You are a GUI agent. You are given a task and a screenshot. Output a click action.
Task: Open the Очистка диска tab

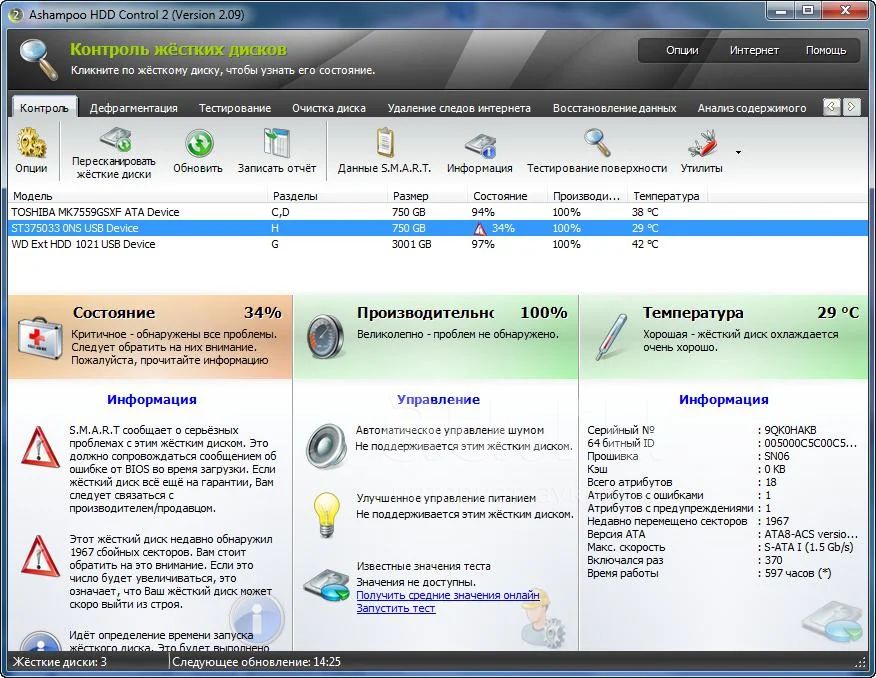328,108
